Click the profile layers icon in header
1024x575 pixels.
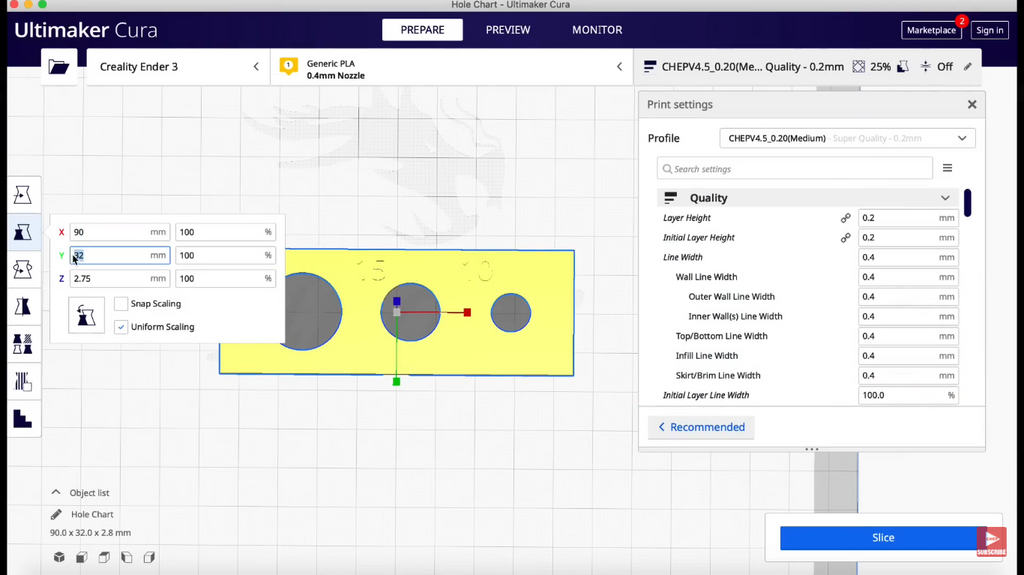point(649,67)
